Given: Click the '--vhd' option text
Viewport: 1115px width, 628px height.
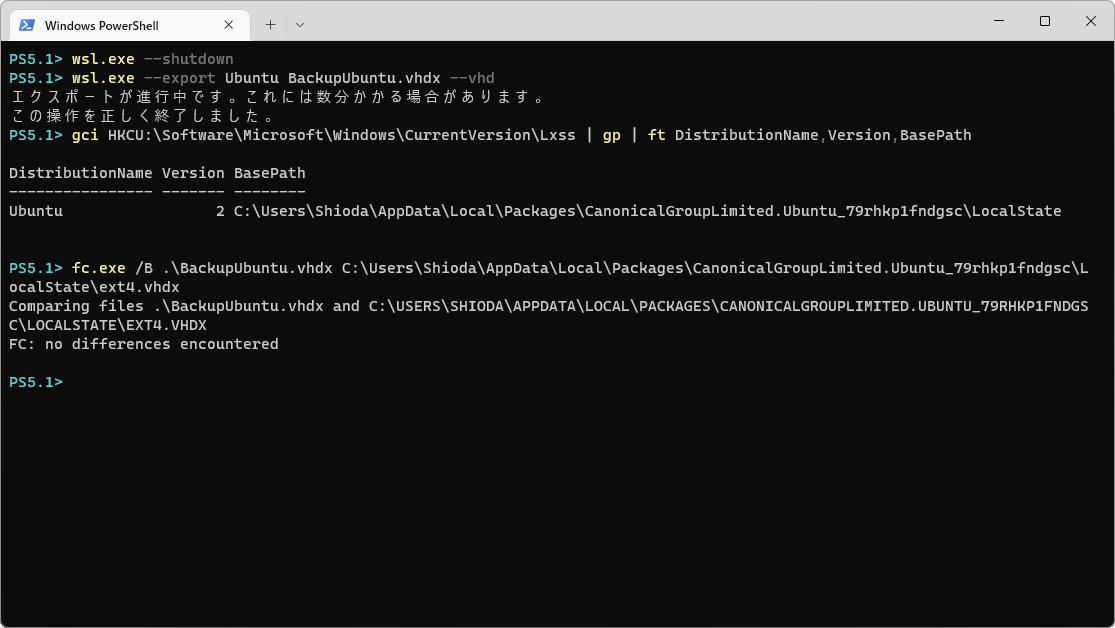Looking at the screenshot, I should (x=472, y=78).
